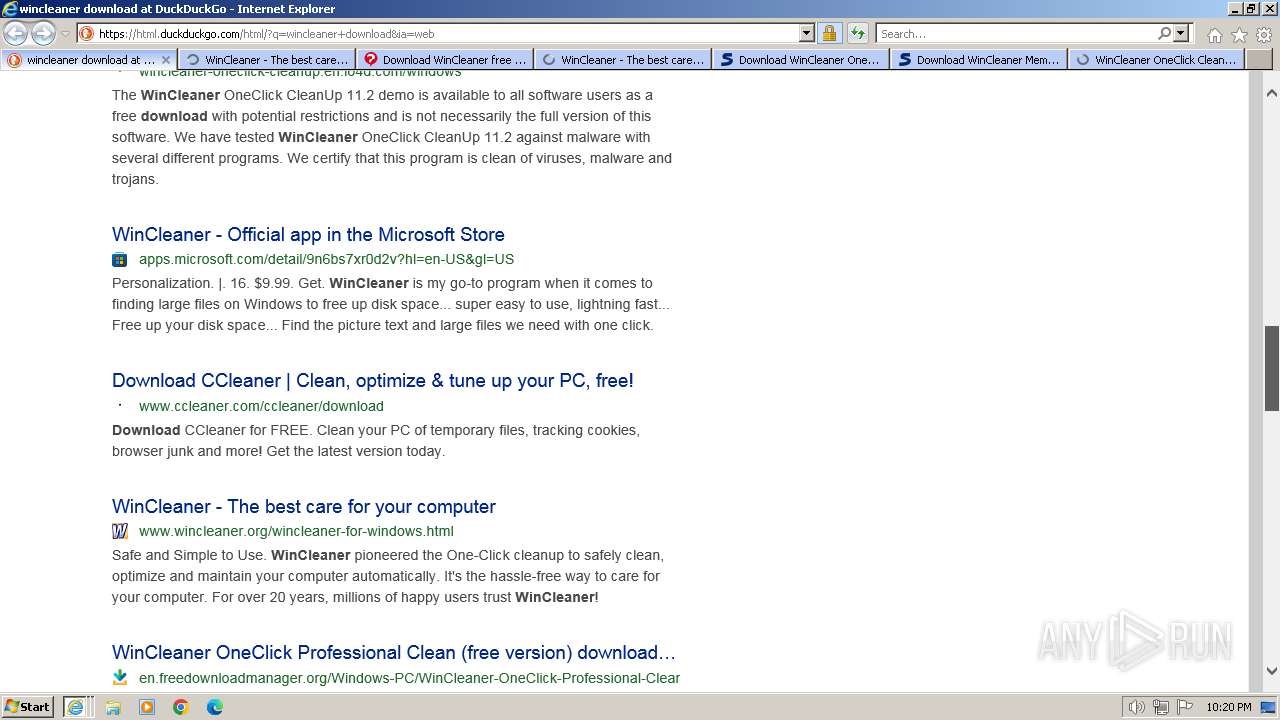Click the green Refresh page icon
This screenshot has height=720, width=1280.
click(858, 33)
